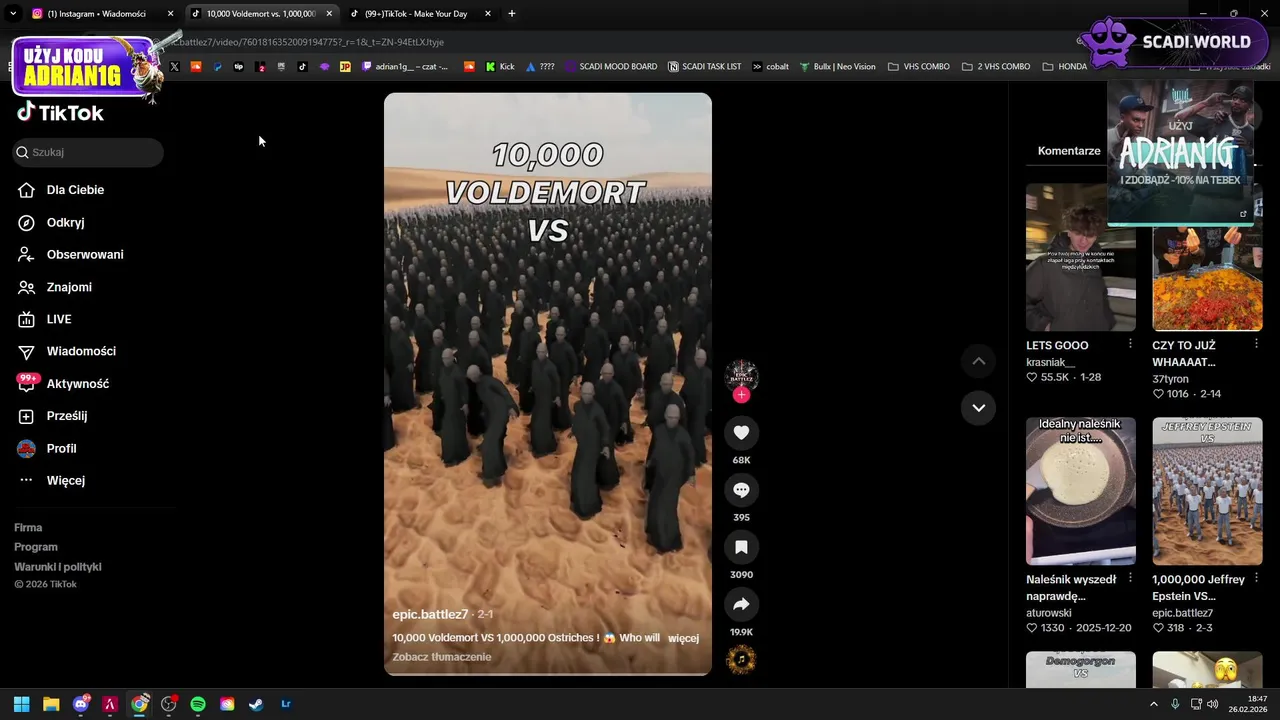Open Dla Ciebie feed
The width and height of the screenshot is (1280, 720).
(x=75, y=190)
